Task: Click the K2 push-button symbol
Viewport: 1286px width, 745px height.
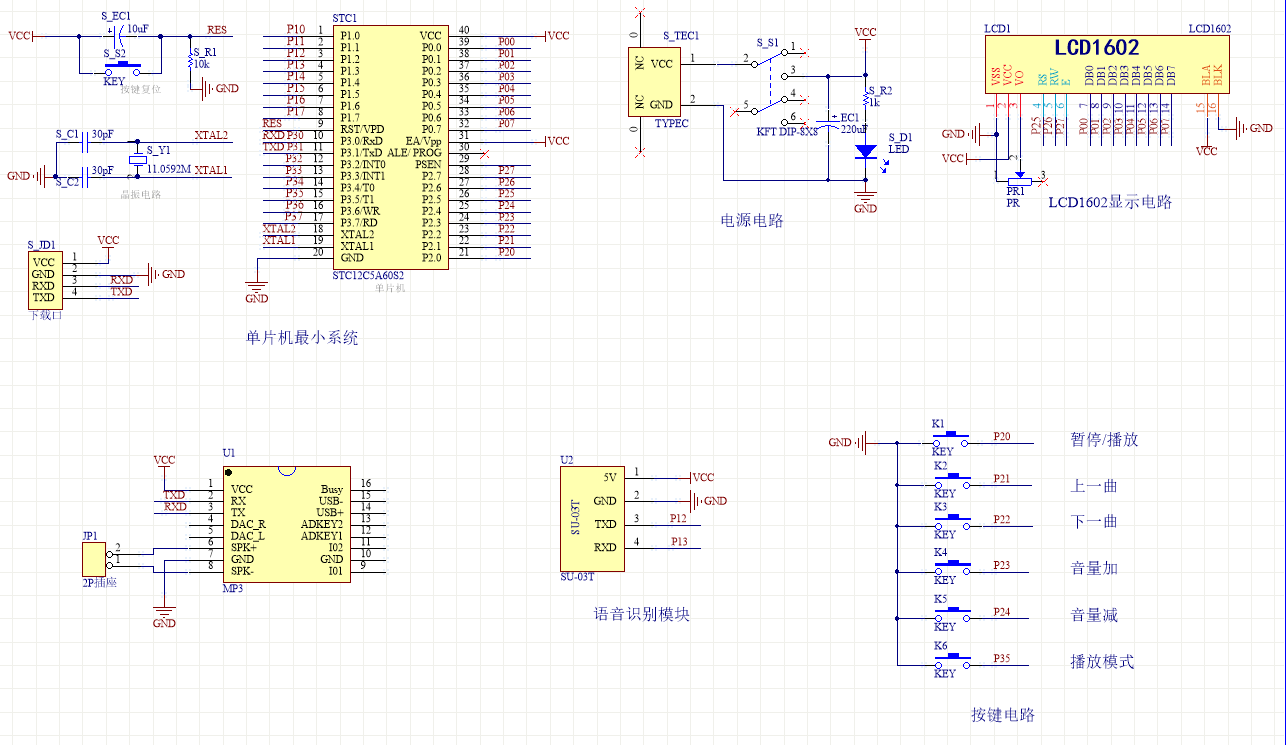Action: click(x=952, y=480)
